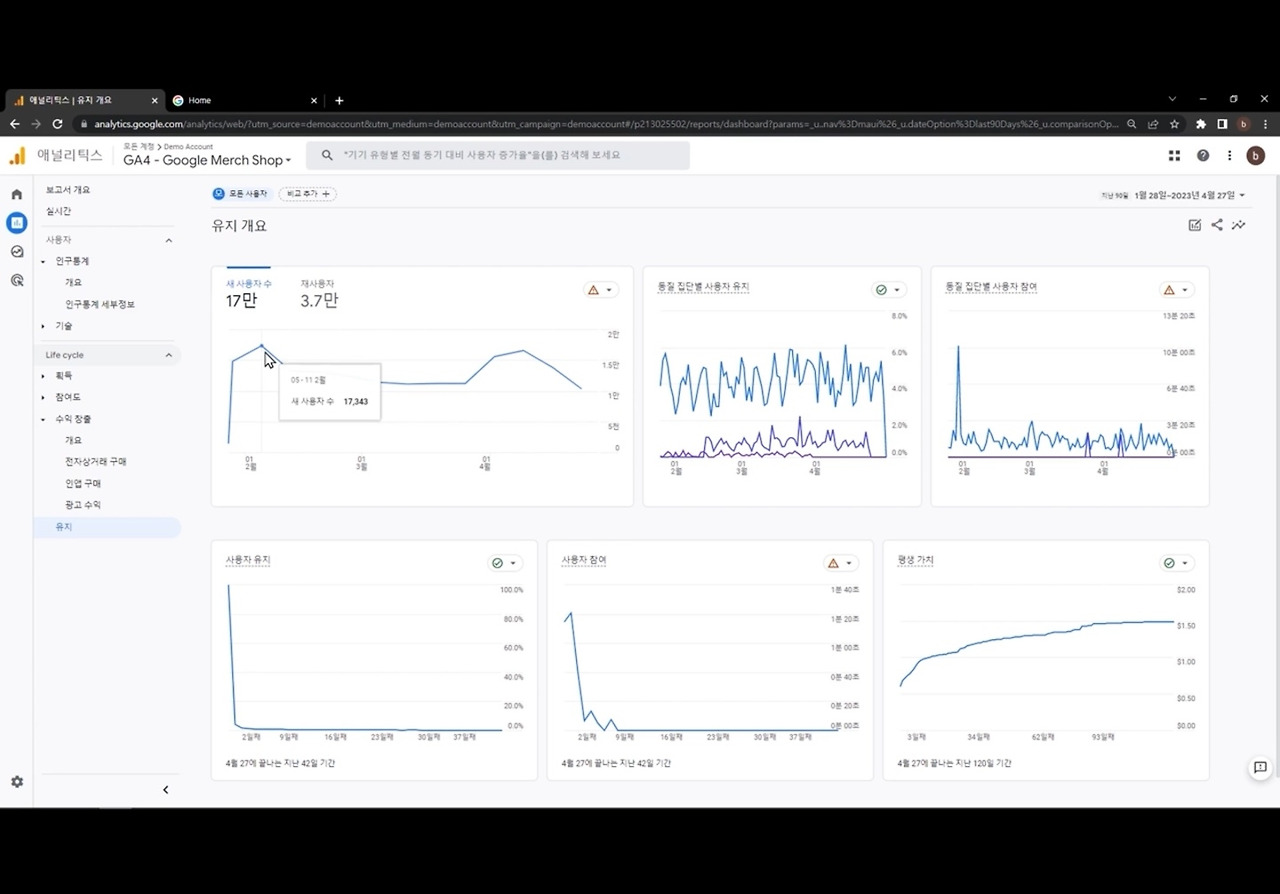Open the help question mark icon
The height and width of the screenshot is (894, 1280).
pos(1203,155)
